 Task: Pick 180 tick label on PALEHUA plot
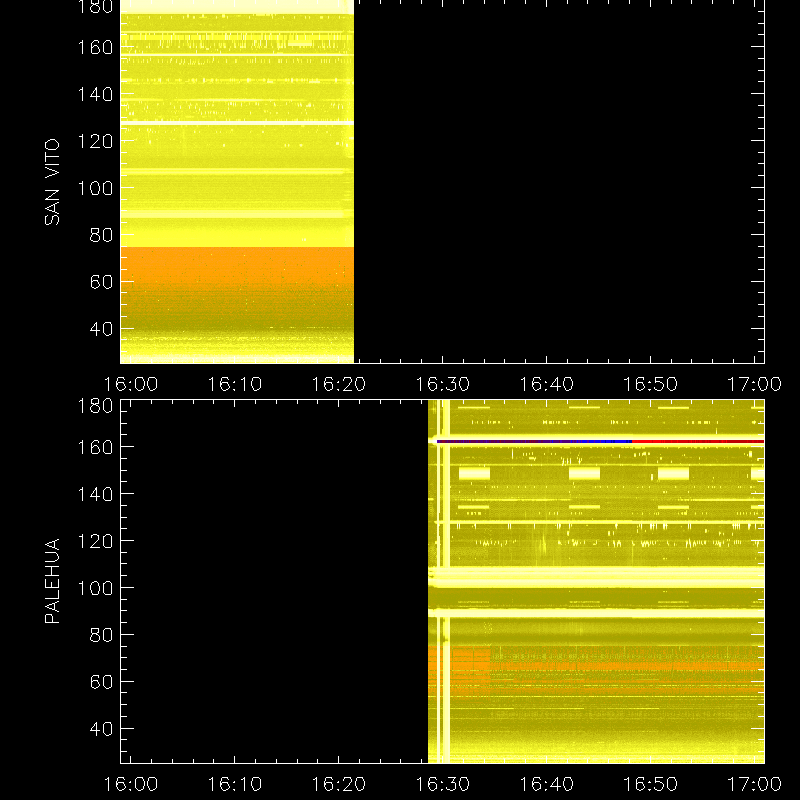coord(95,406)
